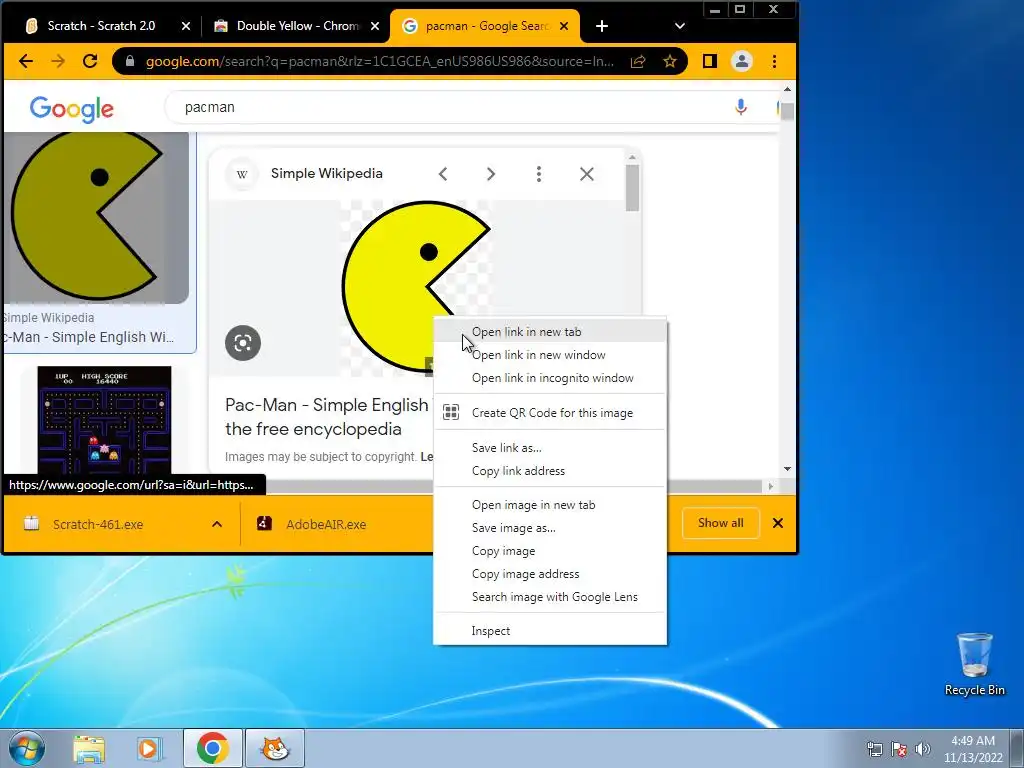Image resolution: width=1024 pixels, height=768 pixels.
Task: Click the lock icon in the address bar
Action: coord(129,61)
